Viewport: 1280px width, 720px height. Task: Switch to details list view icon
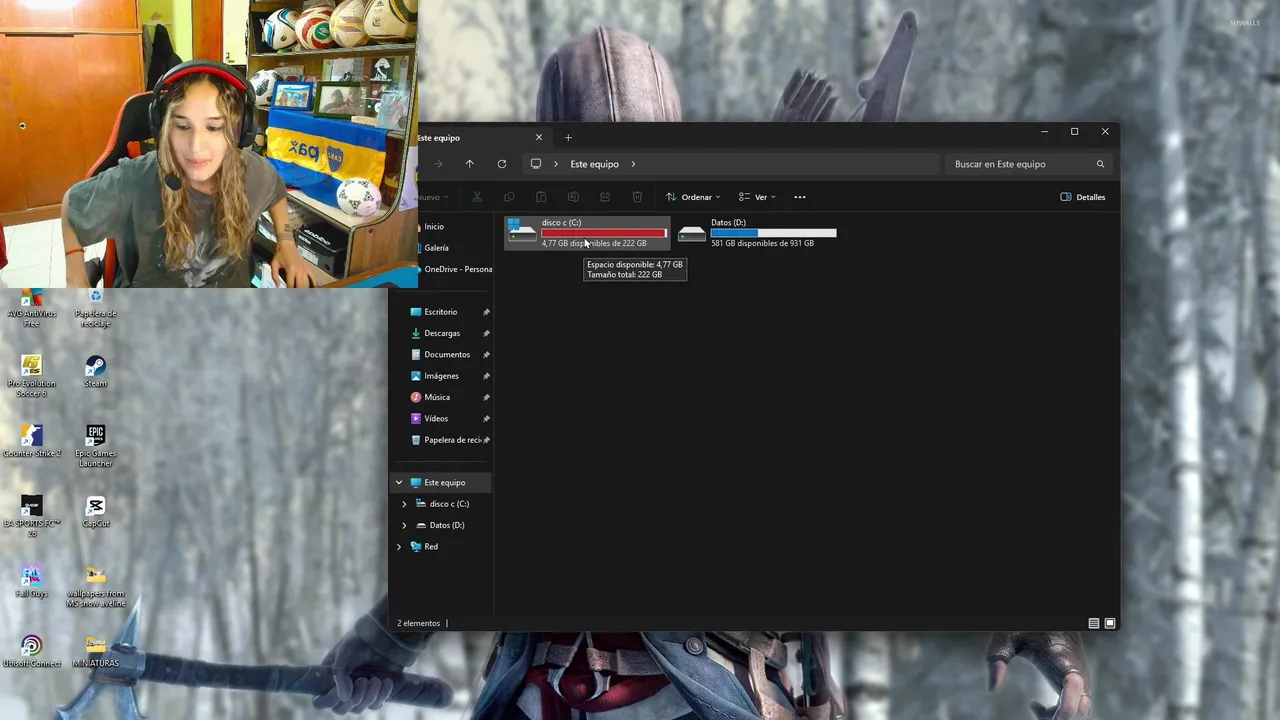1094,623
